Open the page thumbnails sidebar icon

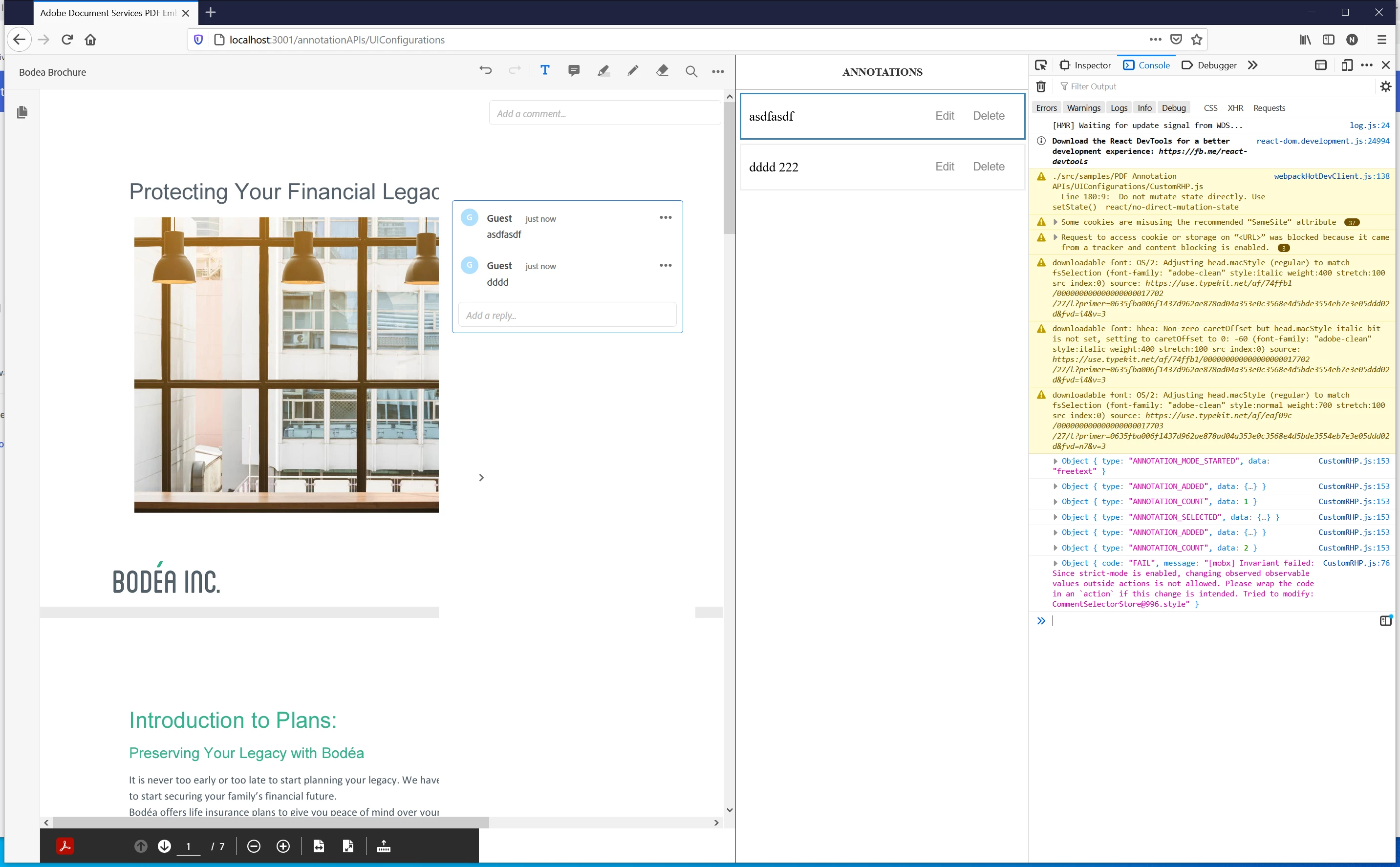click(x=22, y=112)
